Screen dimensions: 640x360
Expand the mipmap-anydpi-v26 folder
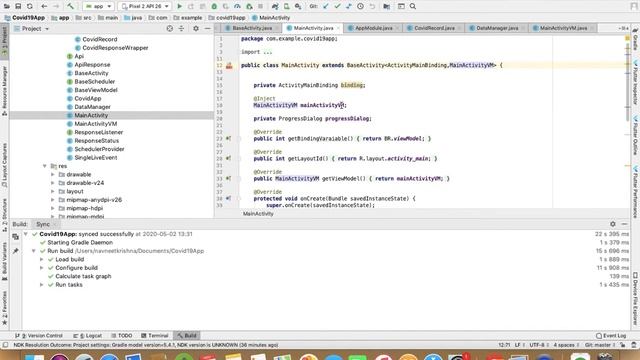pyautogui.click(x=53, y=200)
